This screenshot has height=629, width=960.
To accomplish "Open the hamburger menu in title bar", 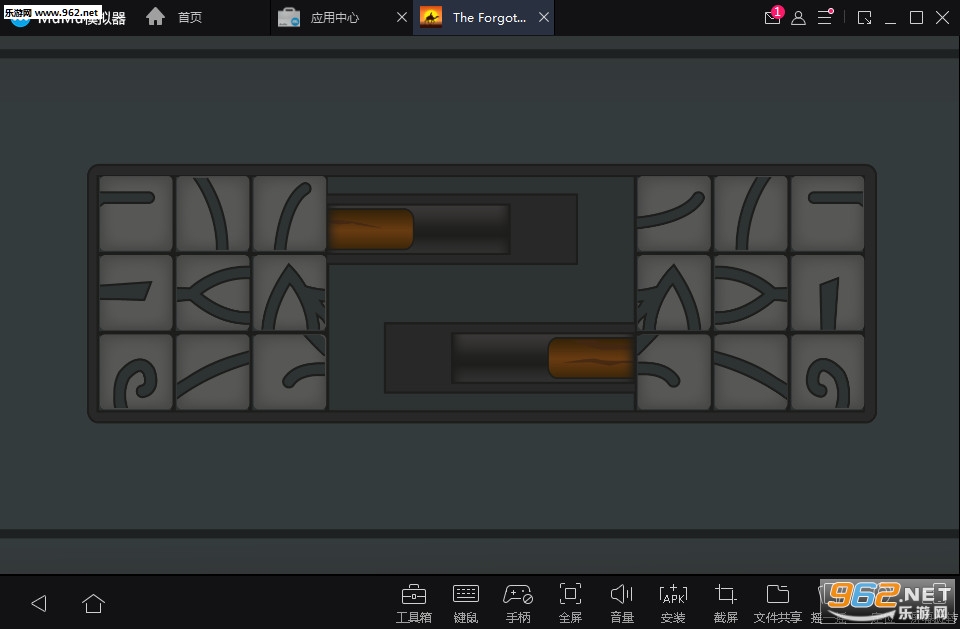I will (x=825, y=17).
